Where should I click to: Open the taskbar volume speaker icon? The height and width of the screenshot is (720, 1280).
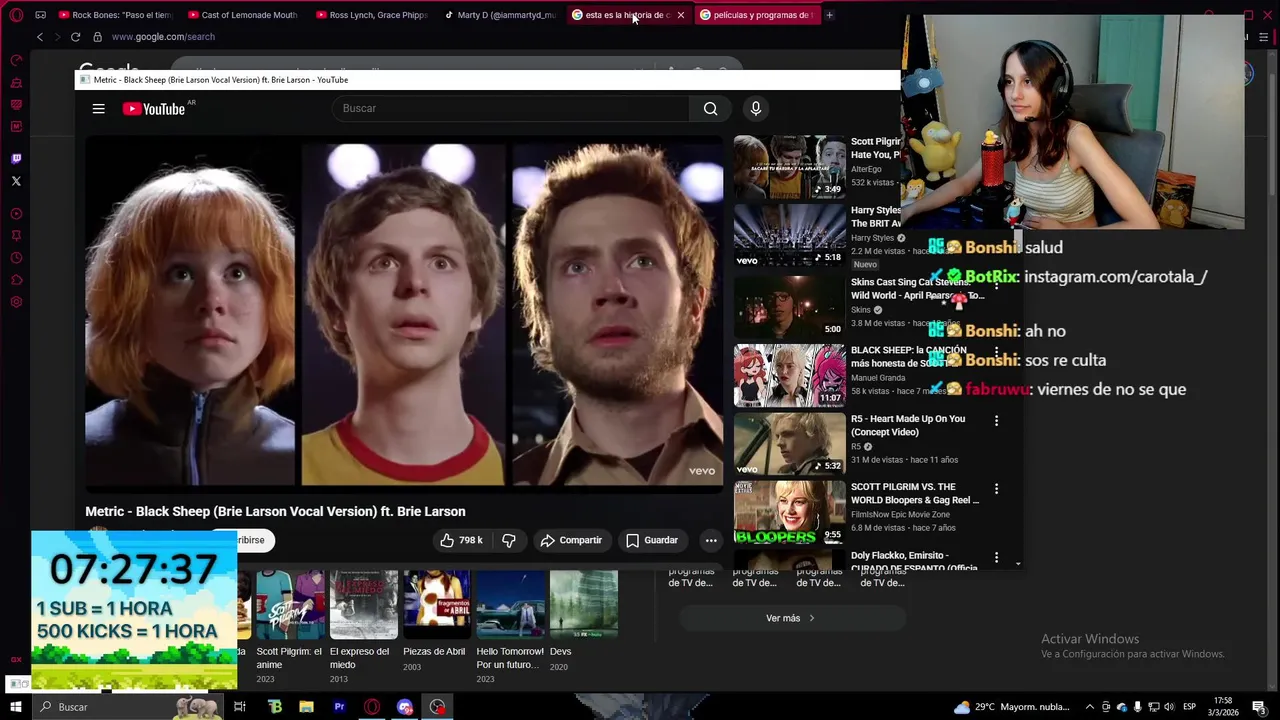pyautogui.click(x=1168, y=707)
